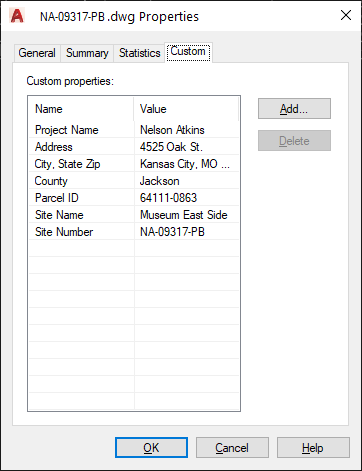The image size is (362, 471).
Task: Select the County property row
Action: [134, 181]
